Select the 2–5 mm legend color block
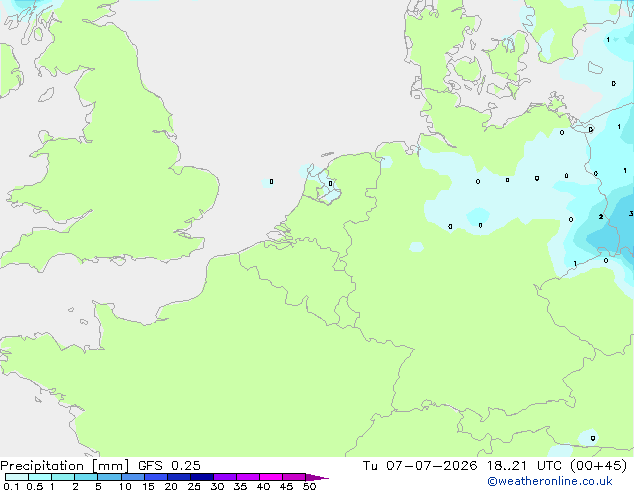This screenshot has width=634, height=490. 86,477
